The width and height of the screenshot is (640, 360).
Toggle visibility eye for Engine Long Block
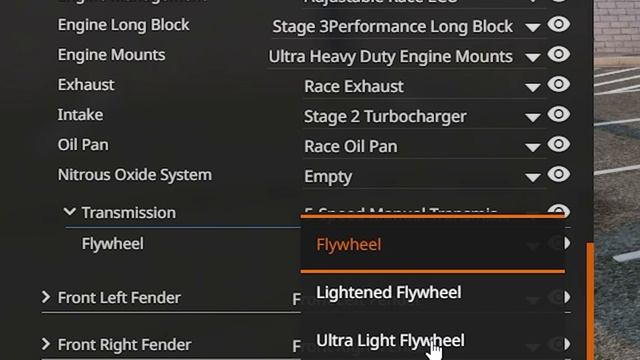coord(558,24)
